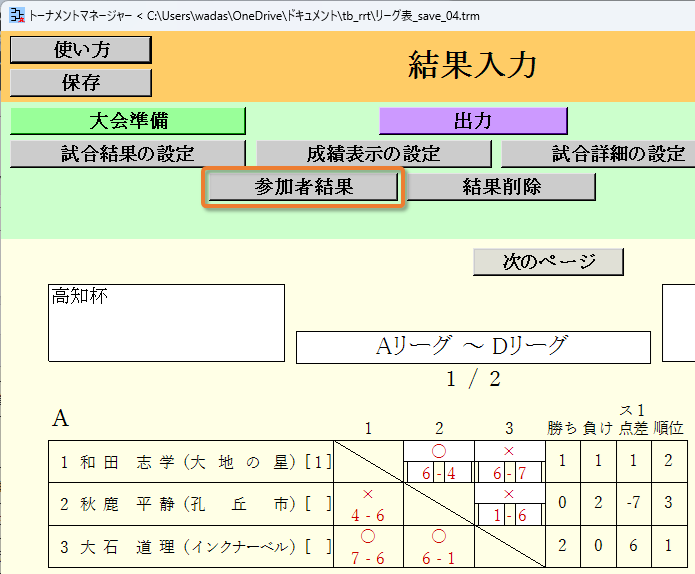
Task: Open the 大会準備 section
Action: click(128, 121)
